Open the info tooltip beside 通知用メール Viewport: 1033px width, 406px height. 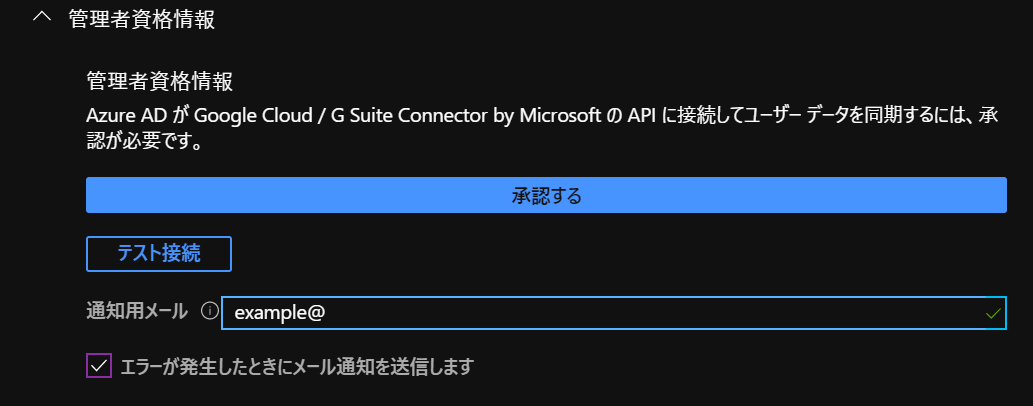pos(209,312)
